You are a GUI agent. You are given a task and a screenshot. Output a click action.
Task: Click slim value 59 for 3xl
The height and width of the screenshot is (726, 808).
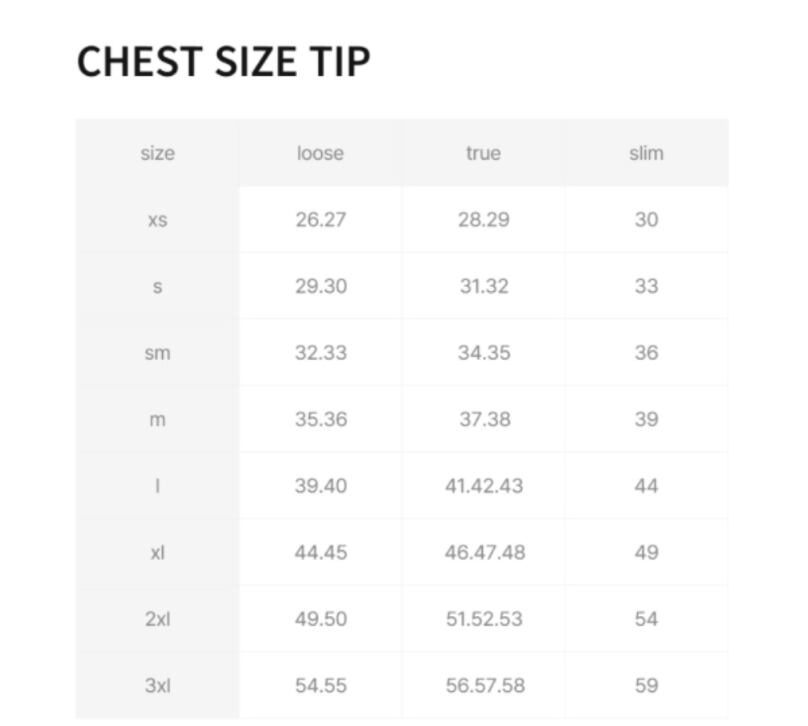pyautogui.click(x=646, y=685)
